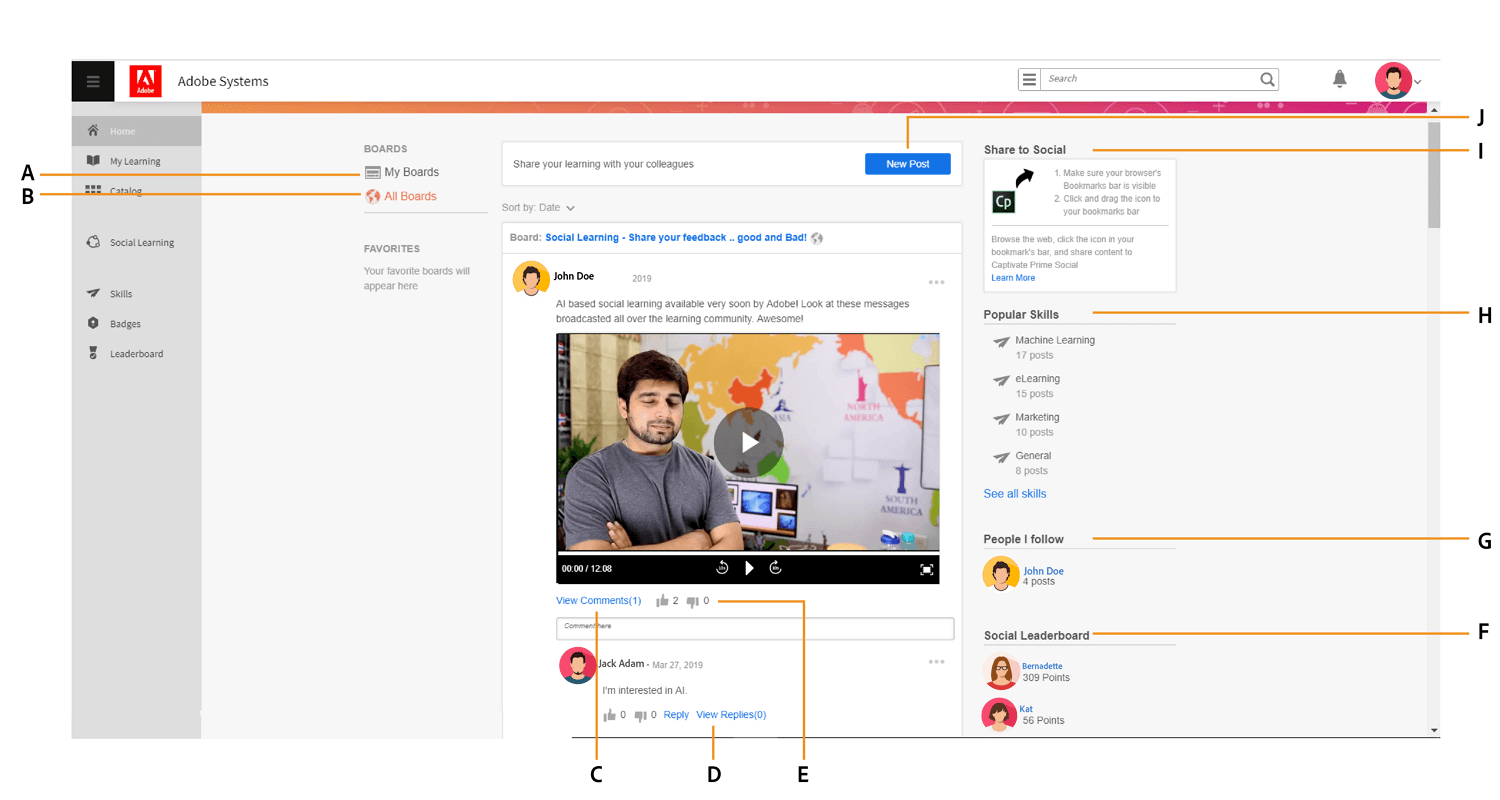This screenshot has width=1500, height=800.
Task: Dislike Jack Adam's comment
Action: tap(640, 715)
